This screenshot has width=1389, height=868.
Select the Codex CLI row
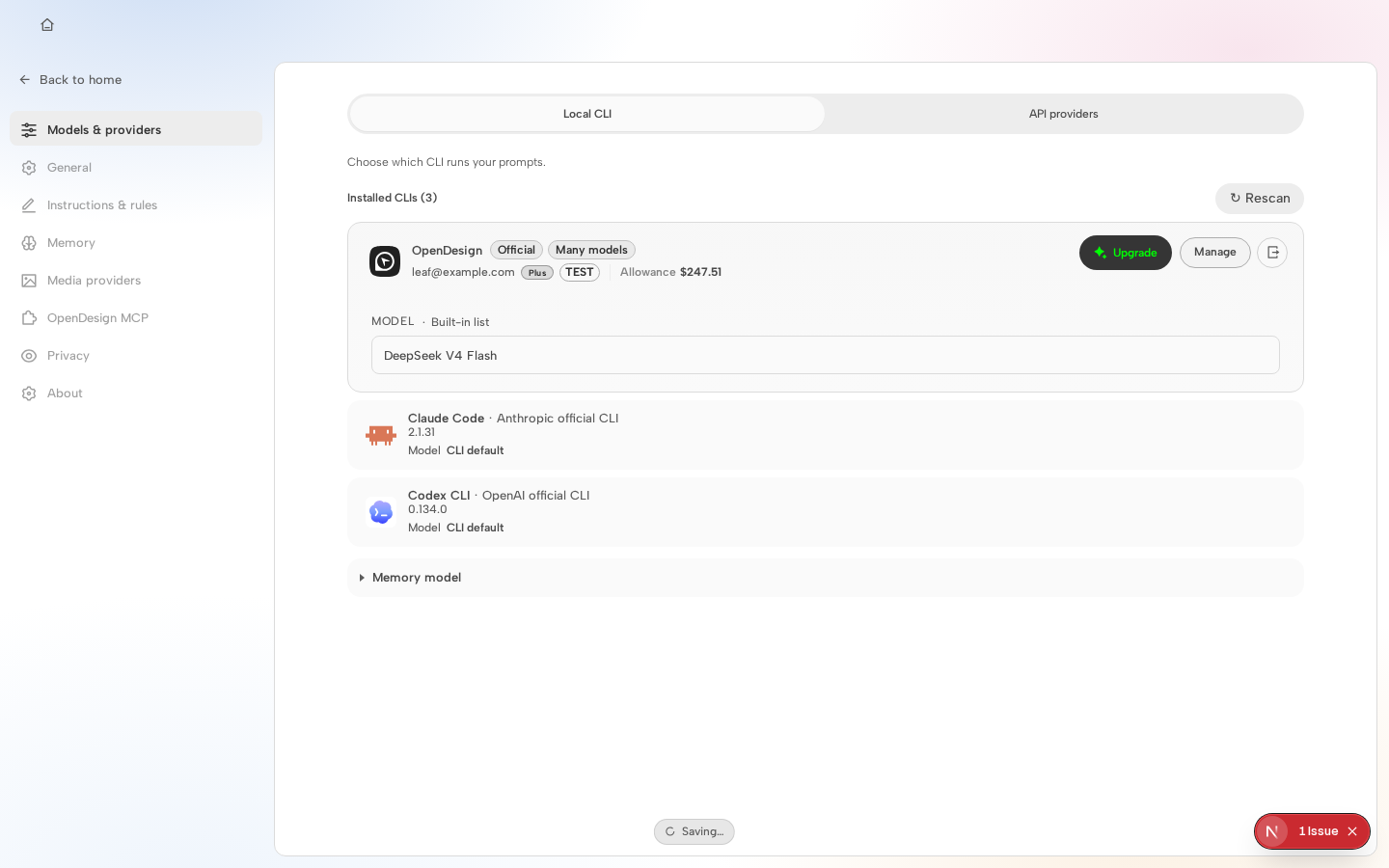tap(826, 512)
